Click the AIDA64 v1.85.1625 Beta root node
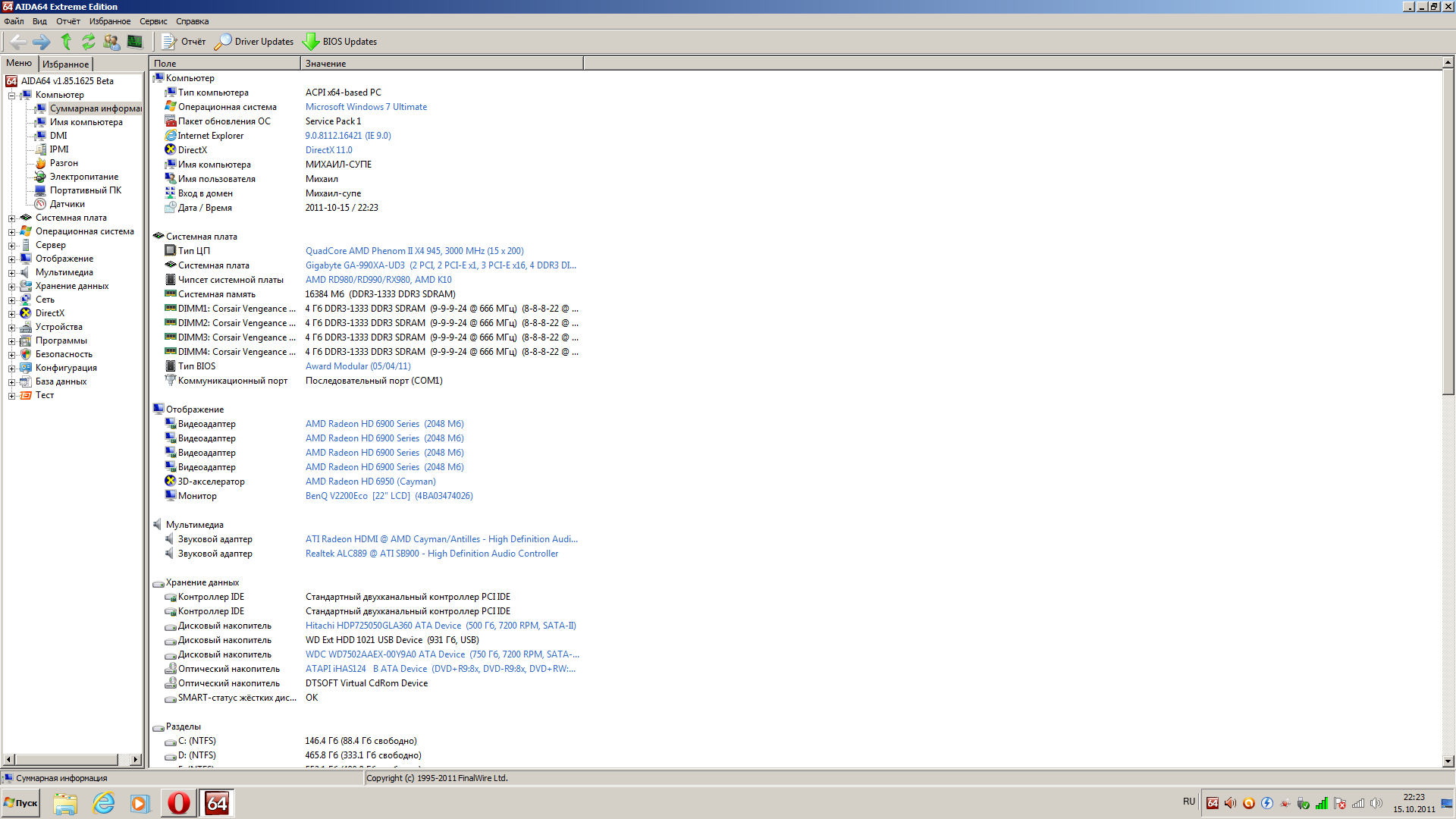This screenshot has width=1456, height=819. coord(67,81)
